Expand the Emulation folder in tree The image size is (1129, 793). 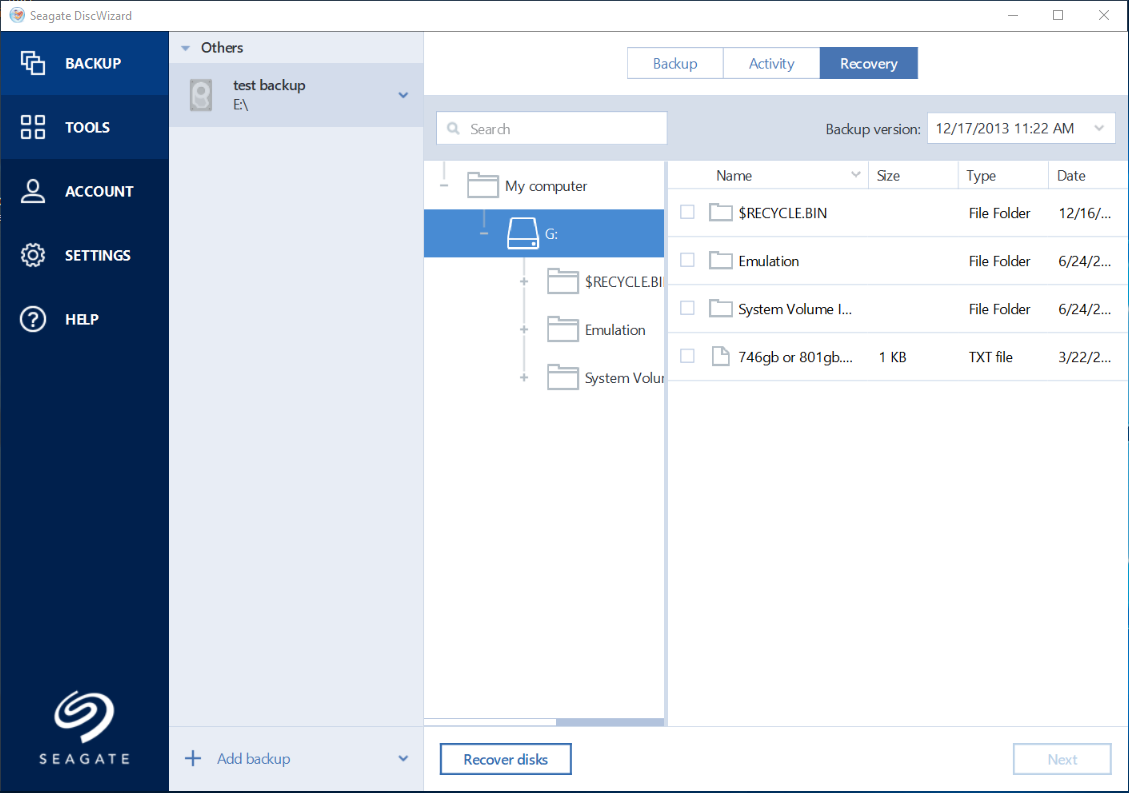coord(524,329)
